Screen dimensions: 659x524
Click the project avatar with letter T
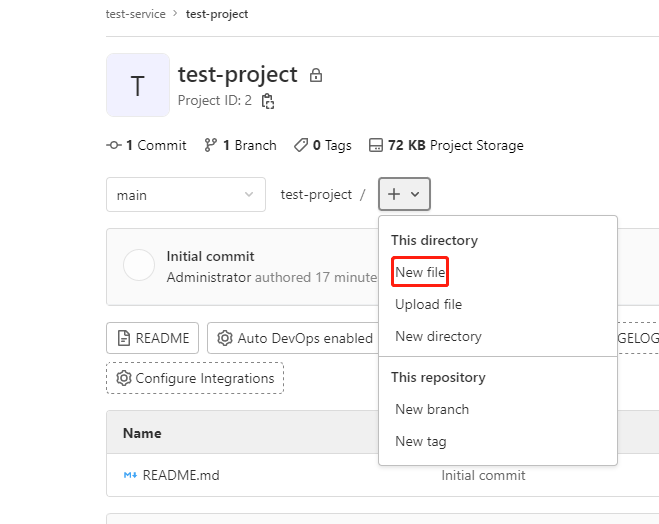pyautogui.click(x=138, y=85)
